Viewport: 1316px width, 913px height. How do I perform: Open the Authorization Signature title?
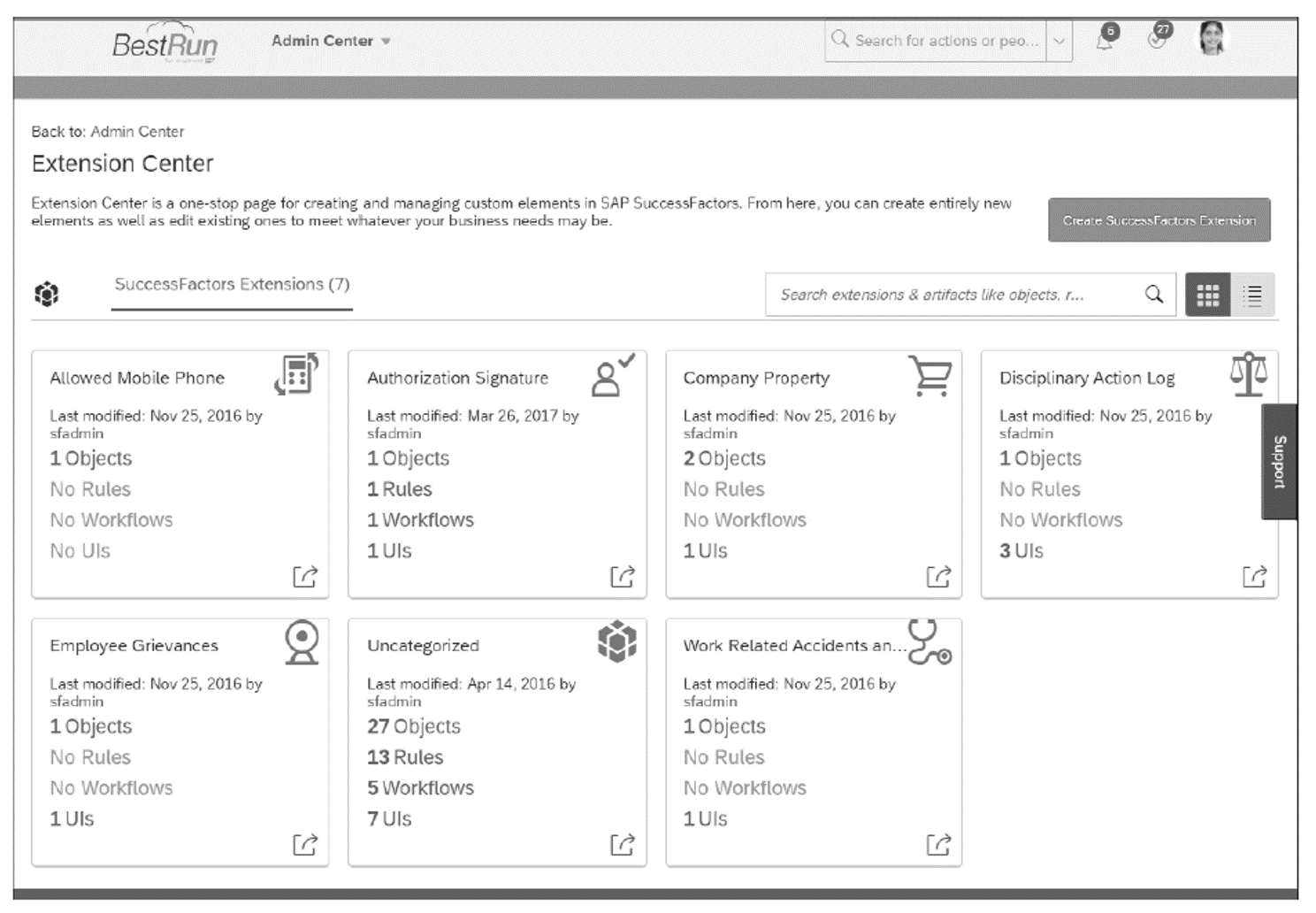coord(457,378)
